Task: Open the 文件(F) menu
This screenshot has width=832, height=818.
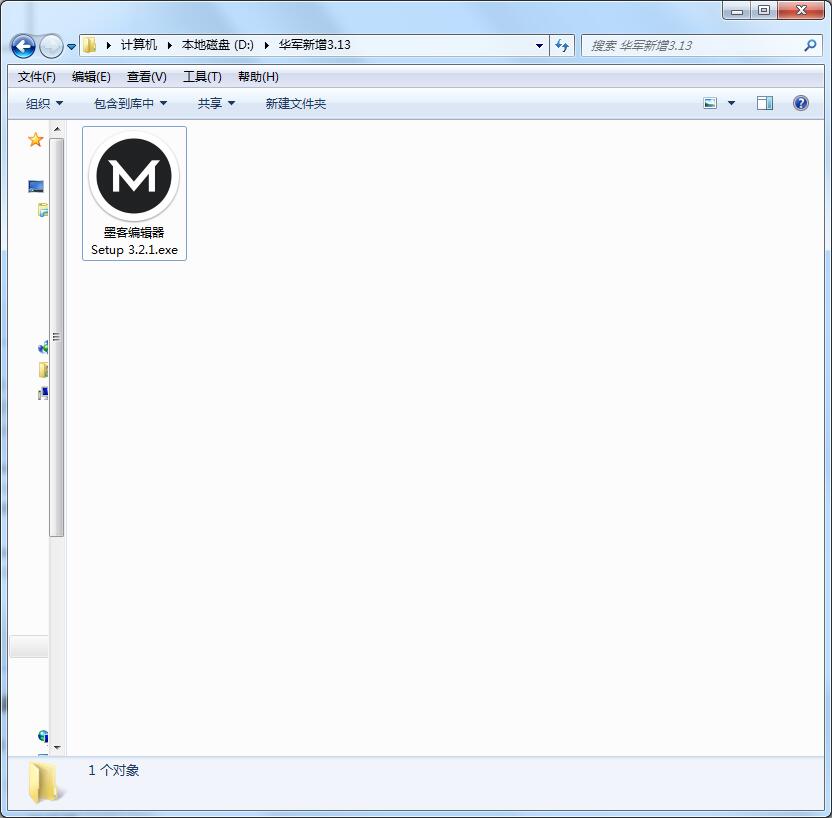Action: [37, 77]
